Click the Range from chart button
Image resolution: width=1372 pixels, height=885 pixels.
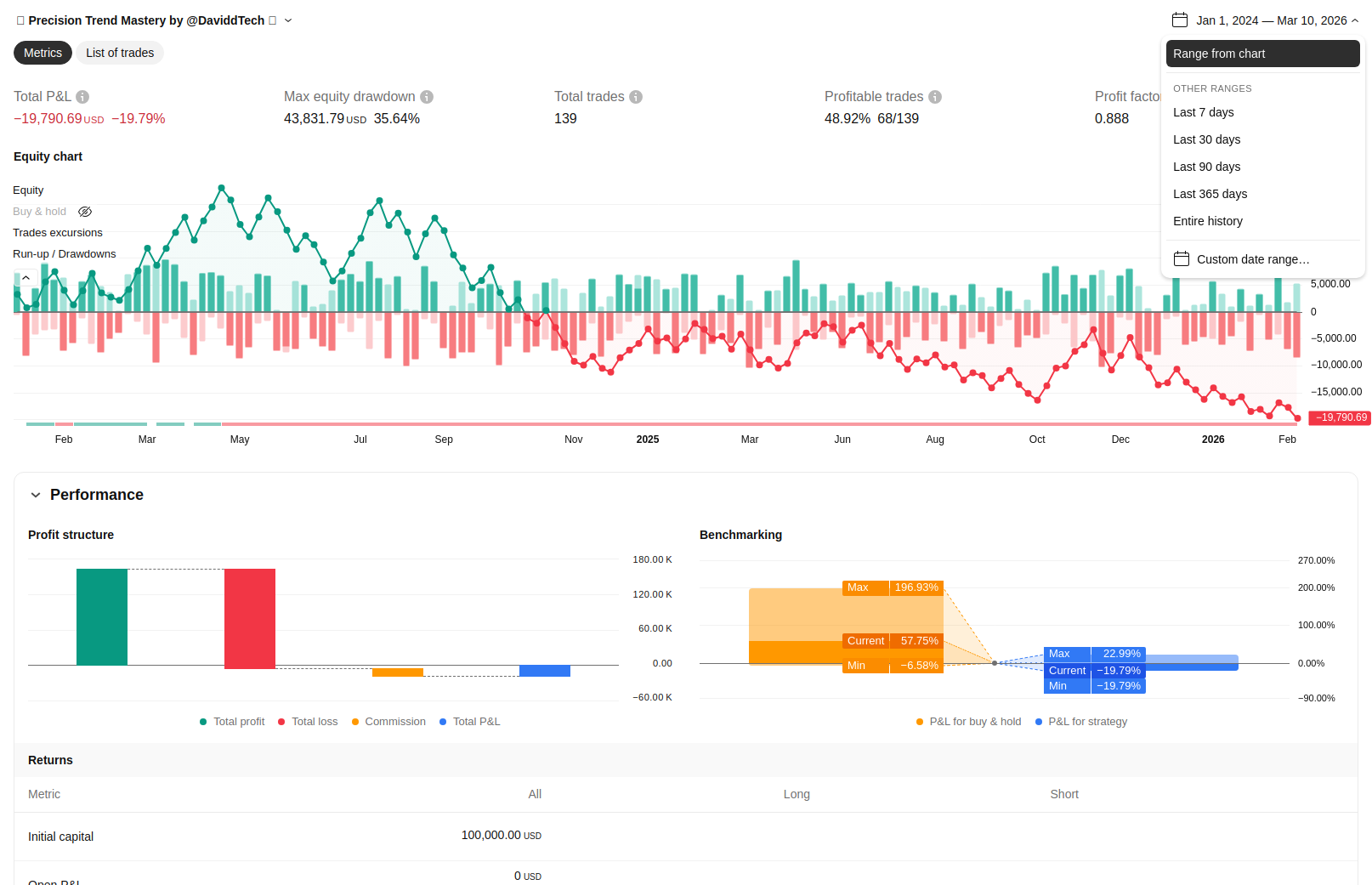pos(1261,54)
